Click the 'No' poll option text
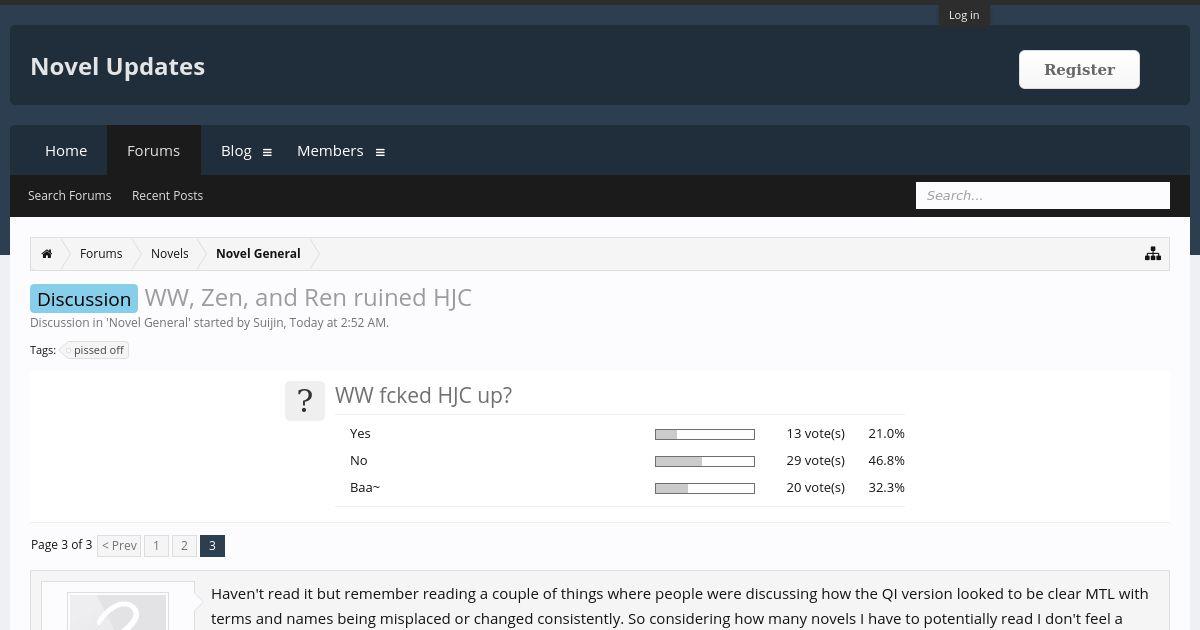This screenshot has width=1200, height=630. [359, 460]
